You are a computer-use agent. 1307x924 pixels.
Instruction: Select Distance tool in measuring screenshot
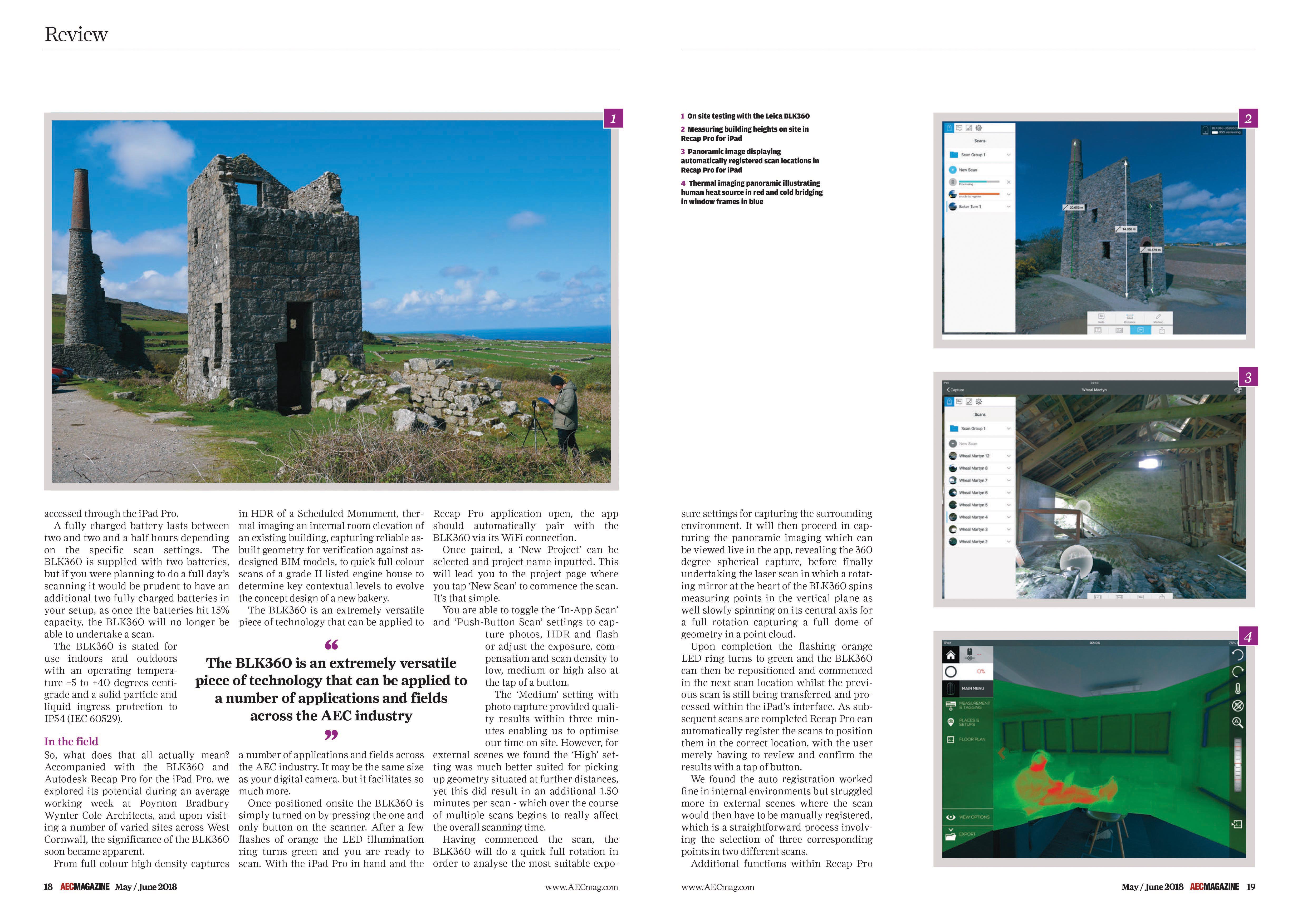click(1130, 317)
